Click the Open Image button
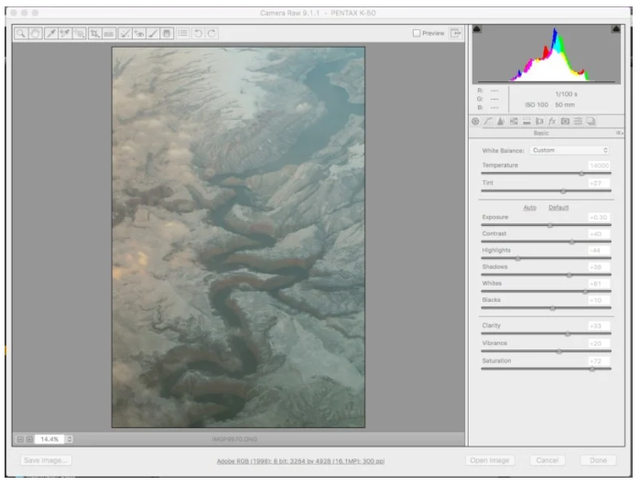The height and width of the screenshot is (485, 640). [x=490, y=461]
